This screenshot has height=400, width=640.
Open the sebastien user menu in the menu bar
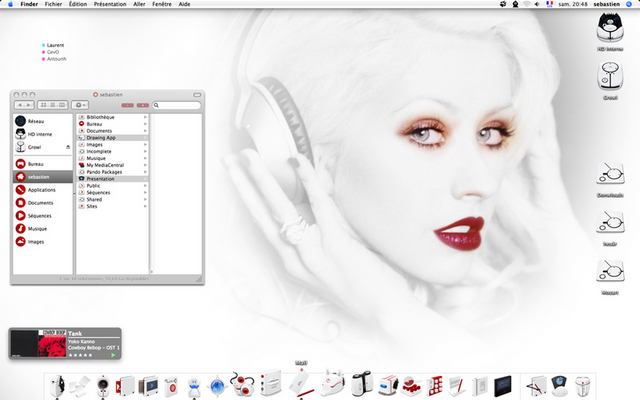(x=607, y=4)
